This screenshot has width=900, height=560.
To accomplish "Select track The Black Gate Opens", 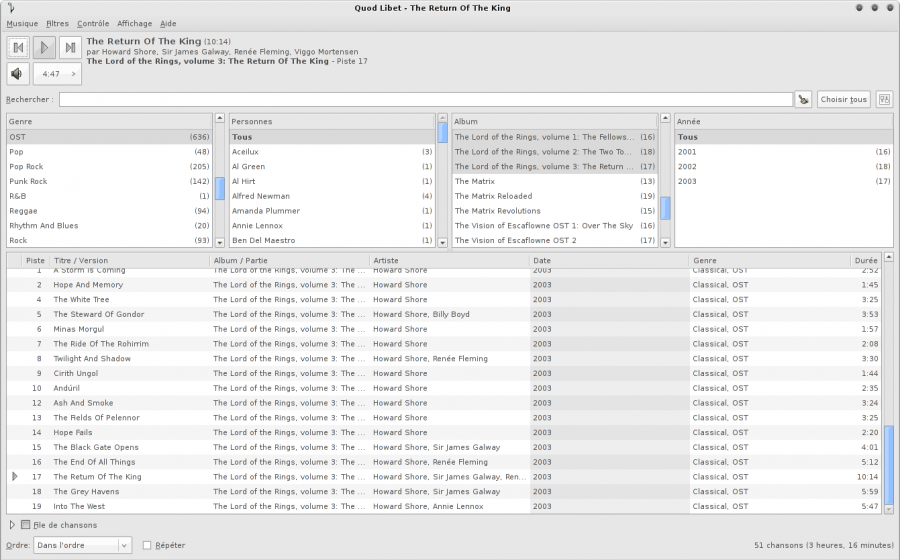I will (444, 448).
